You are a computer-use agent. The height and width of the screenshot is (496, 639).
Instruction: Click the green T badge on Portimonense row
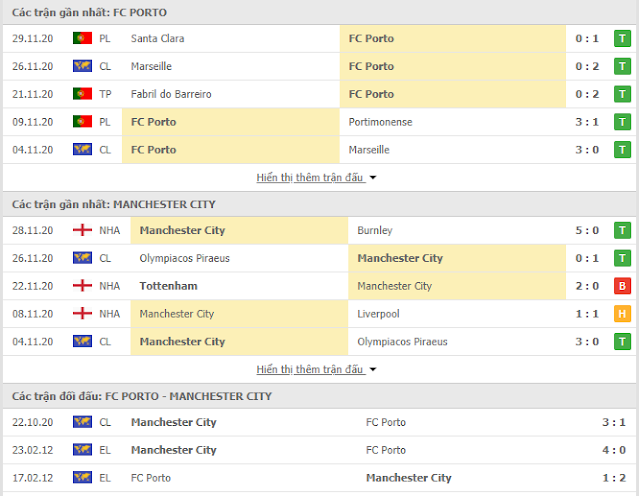pyautogui.click(x=622, y=122)
